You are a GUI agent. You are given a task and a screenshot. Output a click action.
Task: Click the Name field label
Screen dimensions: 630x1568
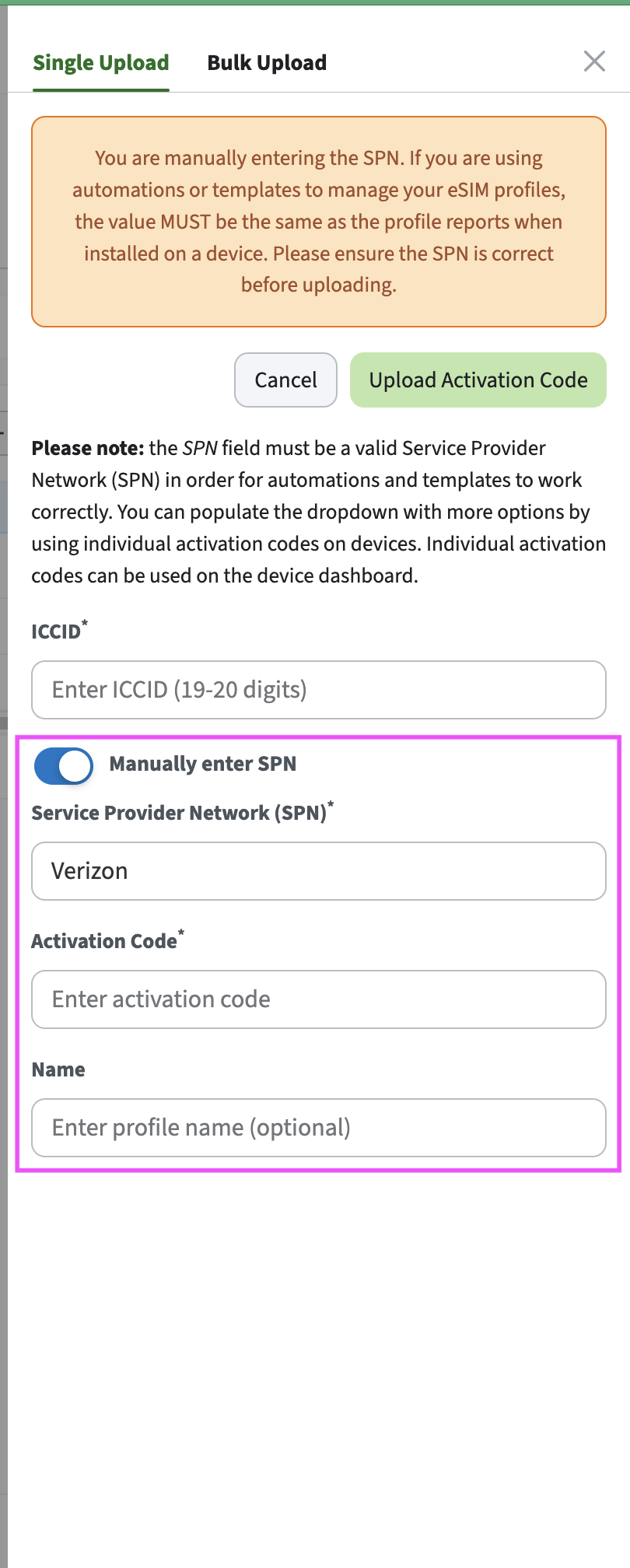click(58, 1069)
